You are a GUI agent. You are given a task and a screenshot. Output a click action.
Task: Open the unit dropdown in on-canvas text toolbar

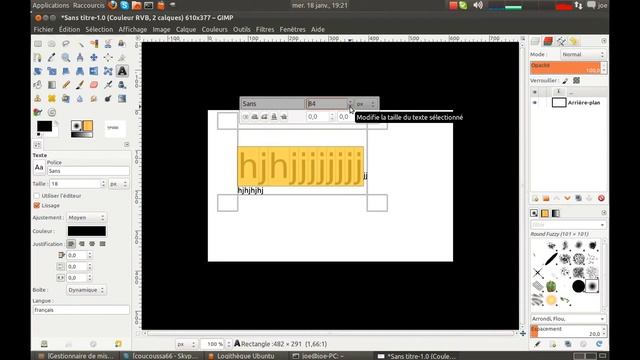(x=366, y=104)
